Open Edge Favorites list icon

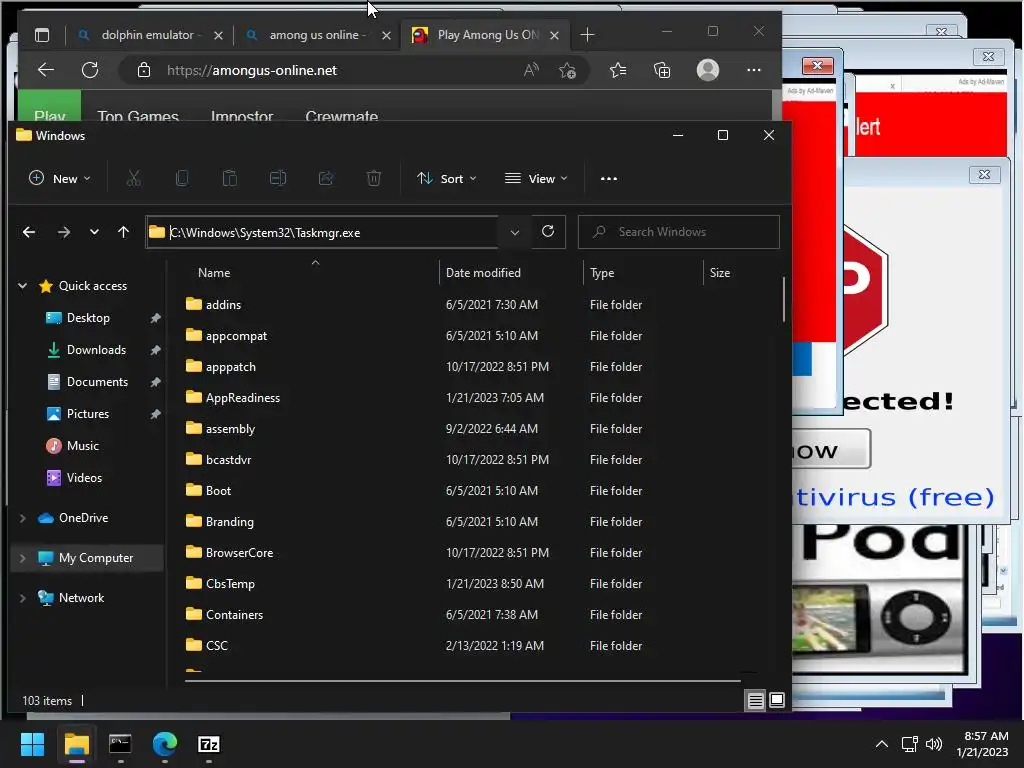point(618,70)
